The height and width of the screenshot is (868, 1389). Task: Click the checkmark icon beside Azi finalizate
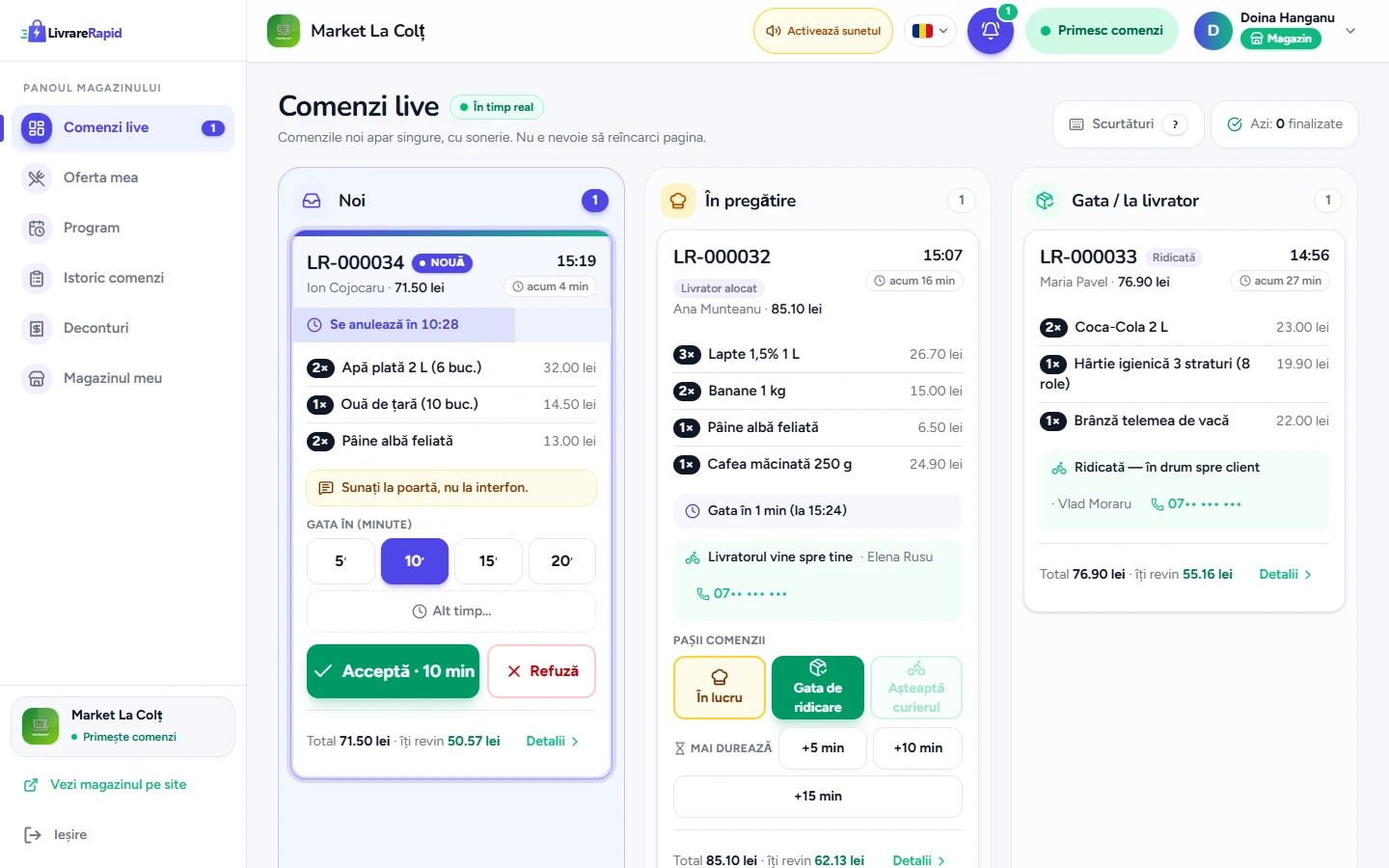point(1235,124)
